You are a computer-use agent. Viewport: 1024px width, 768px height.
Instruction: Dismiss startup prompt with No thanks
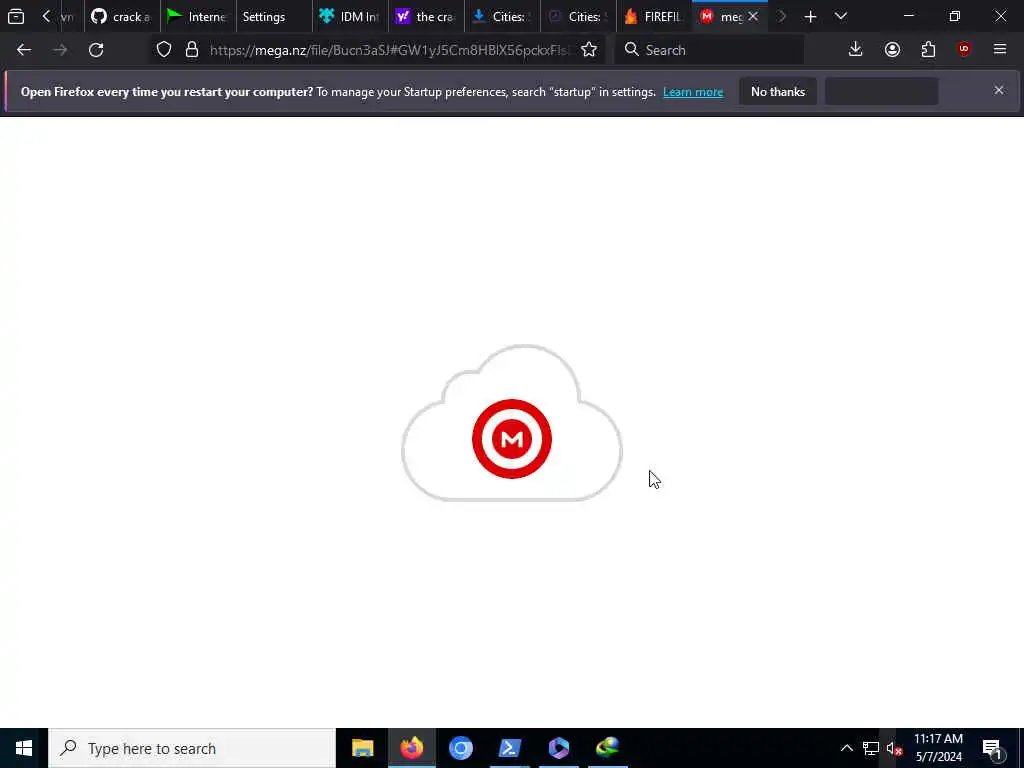pyautogui.click(x=778, y=91)
